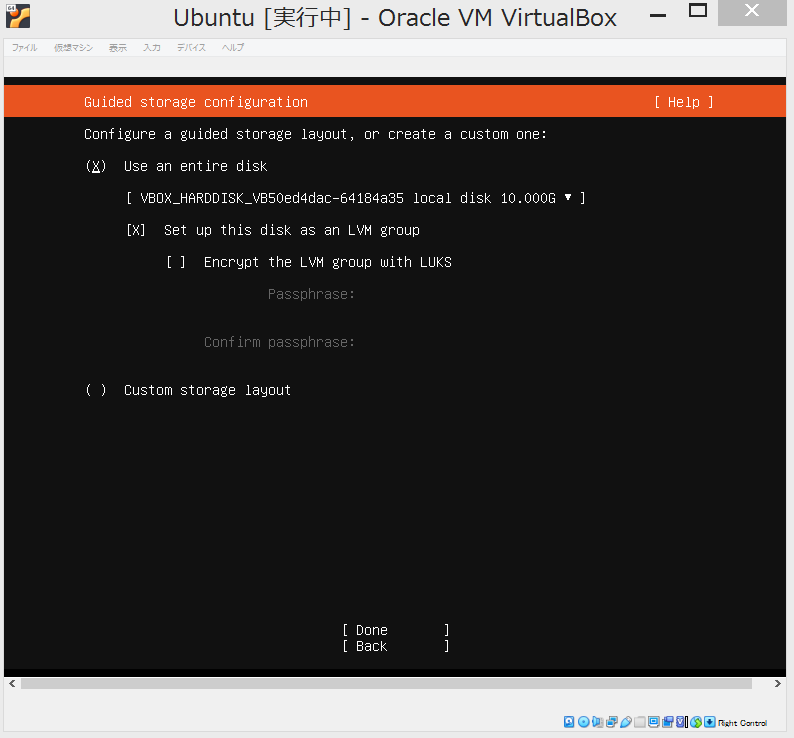
Task: Click the virtualization (V) CPU status icon
Action: [x=680, y=722]
